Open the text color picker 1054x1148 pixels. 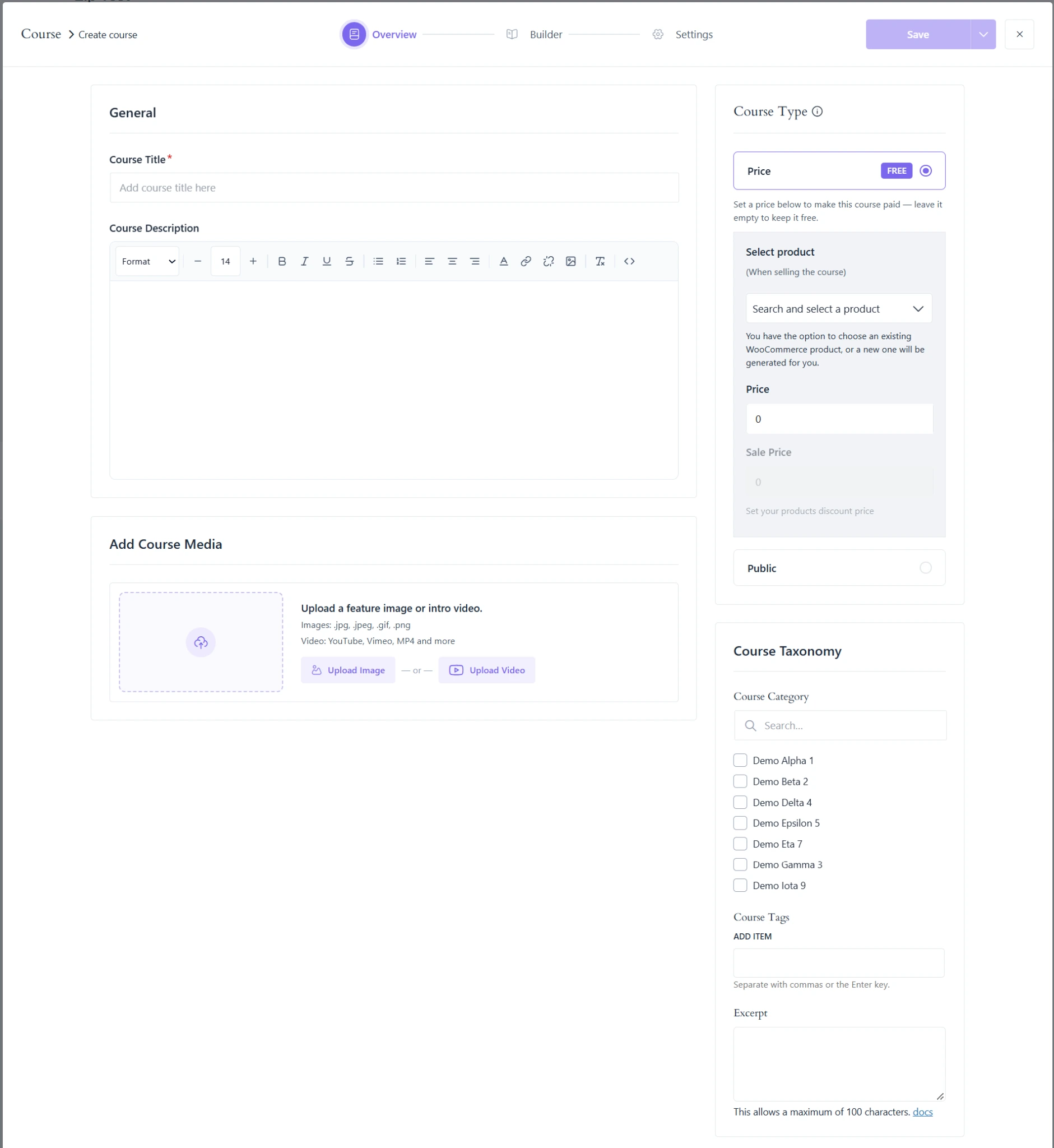504,261
